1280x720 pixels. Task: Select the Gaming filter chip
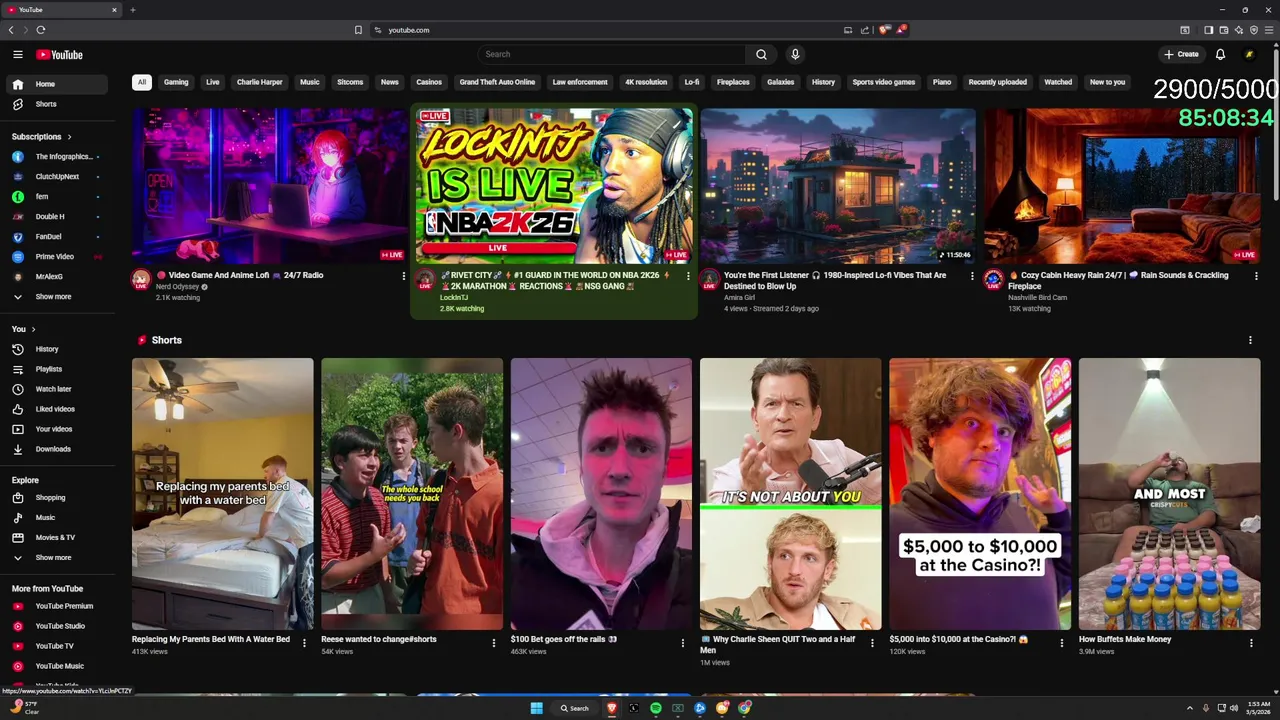(x=176, y=82)
